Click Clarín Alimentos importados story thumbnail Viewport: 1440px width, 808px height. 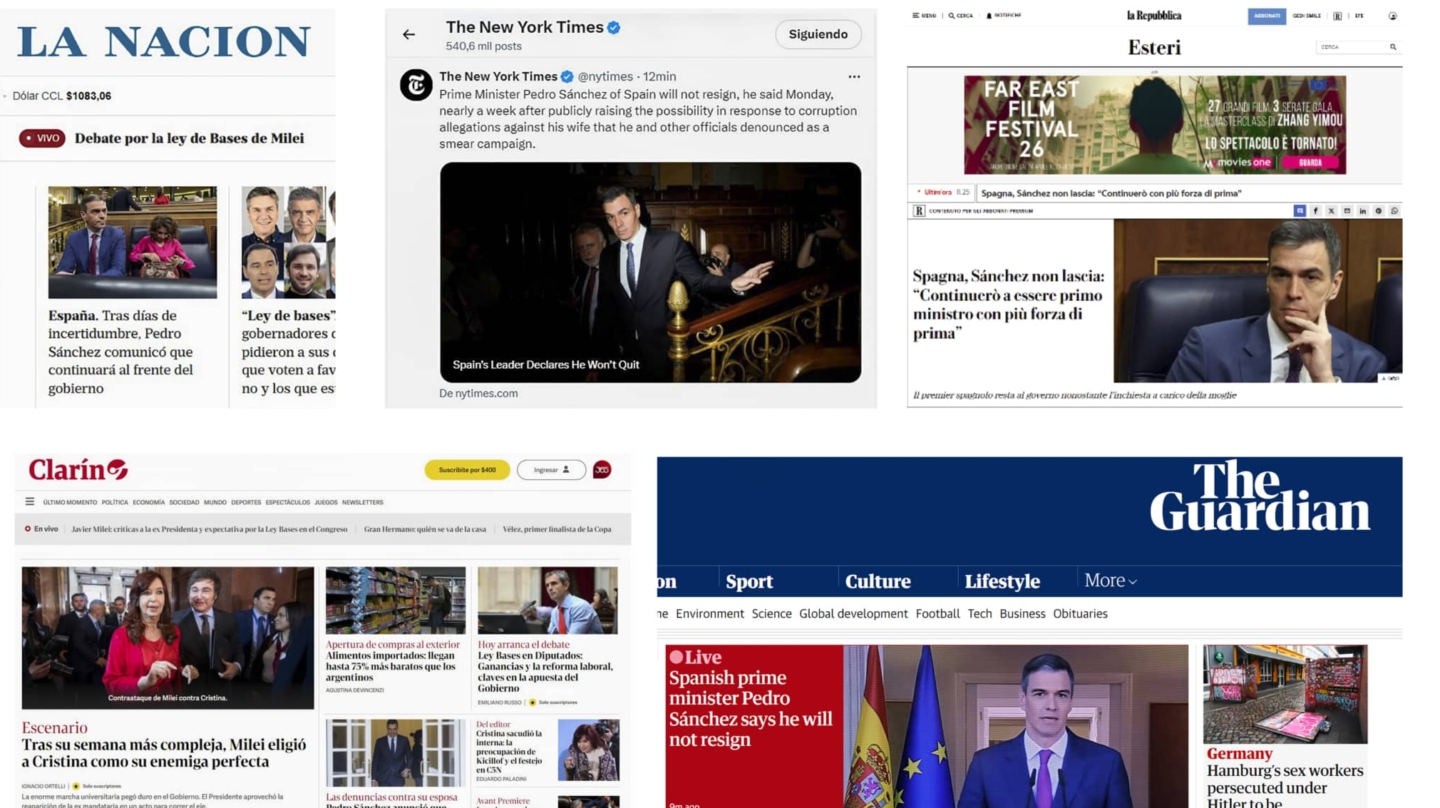[395, 600]
